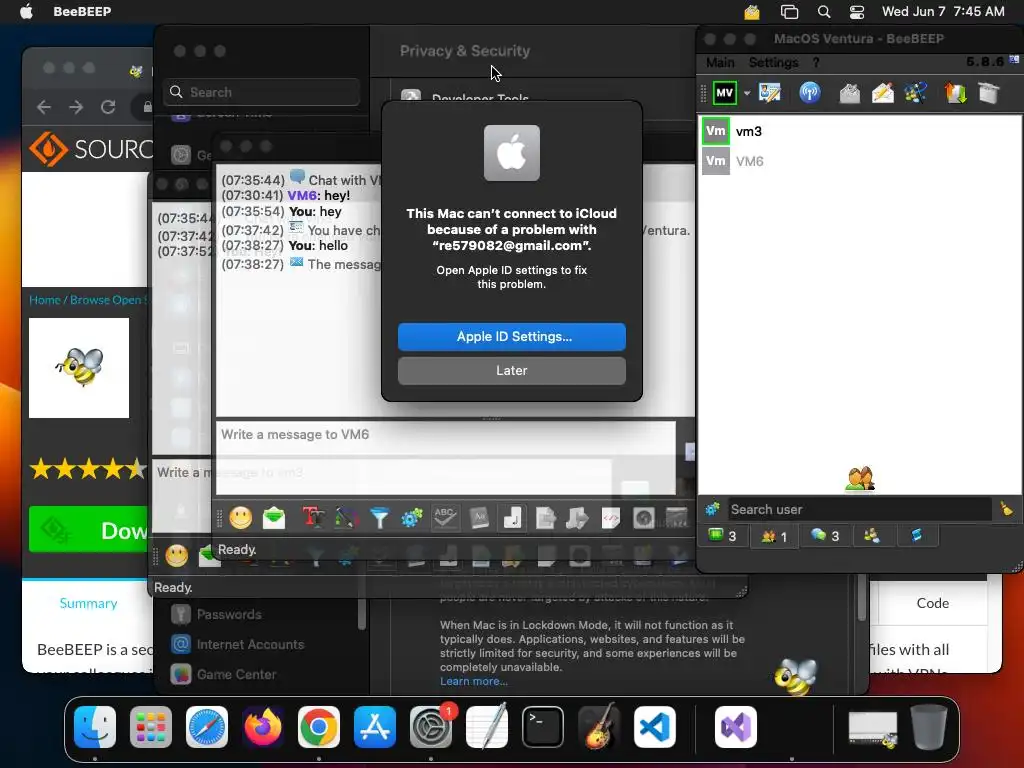Screen dimensions: 1024x768
Task: Switch to the green screen tab showing 3
Action: pyautogui.click(x=722, y=536)
